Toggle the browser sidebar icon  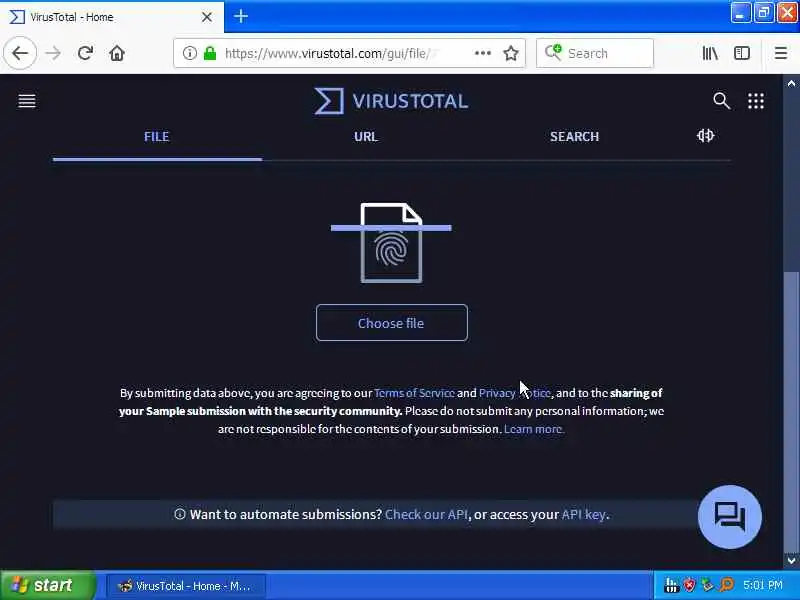point(741,53)
